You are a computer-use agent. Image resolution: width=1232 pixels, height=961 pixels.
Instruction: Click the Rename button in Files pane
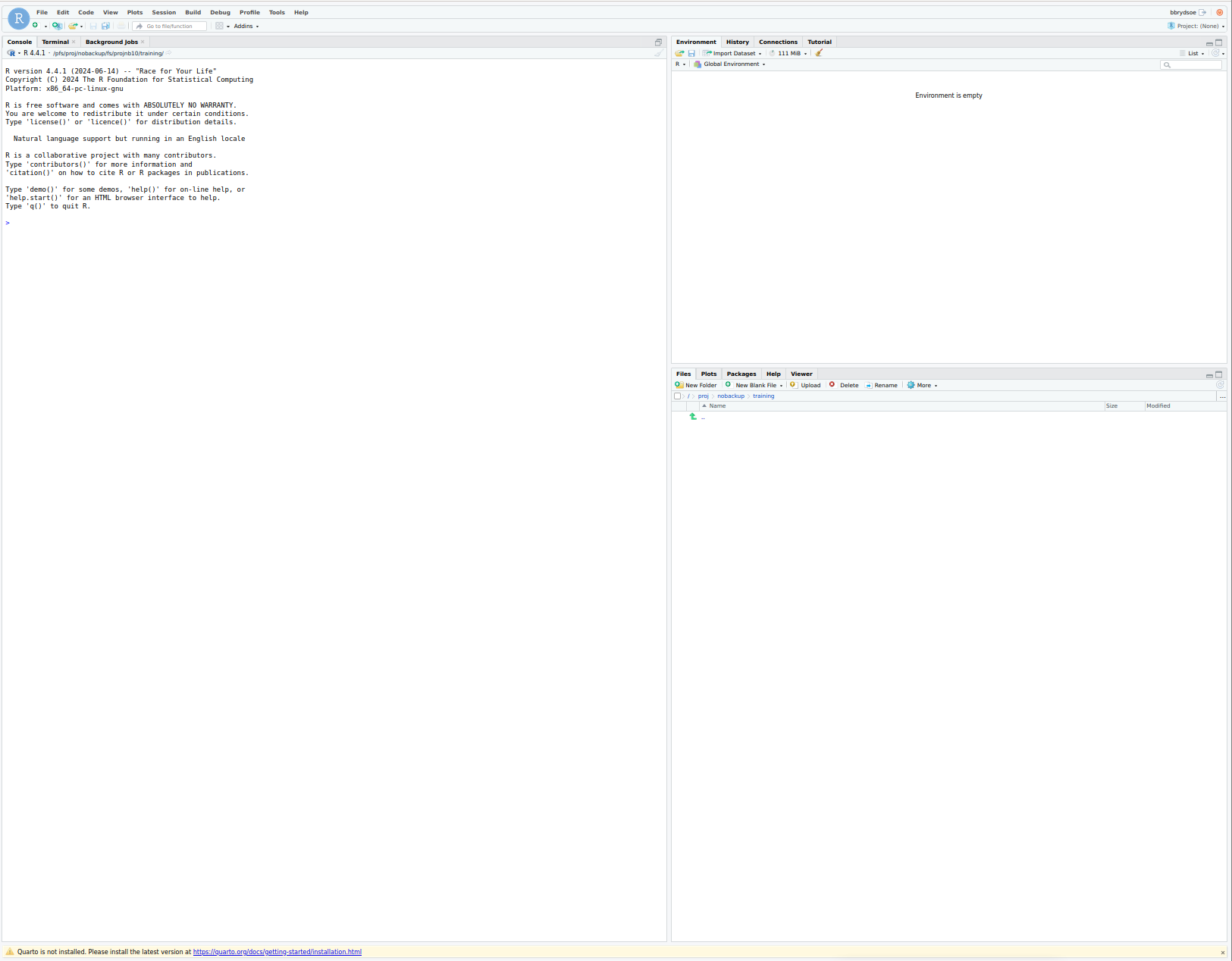point(881,385)
